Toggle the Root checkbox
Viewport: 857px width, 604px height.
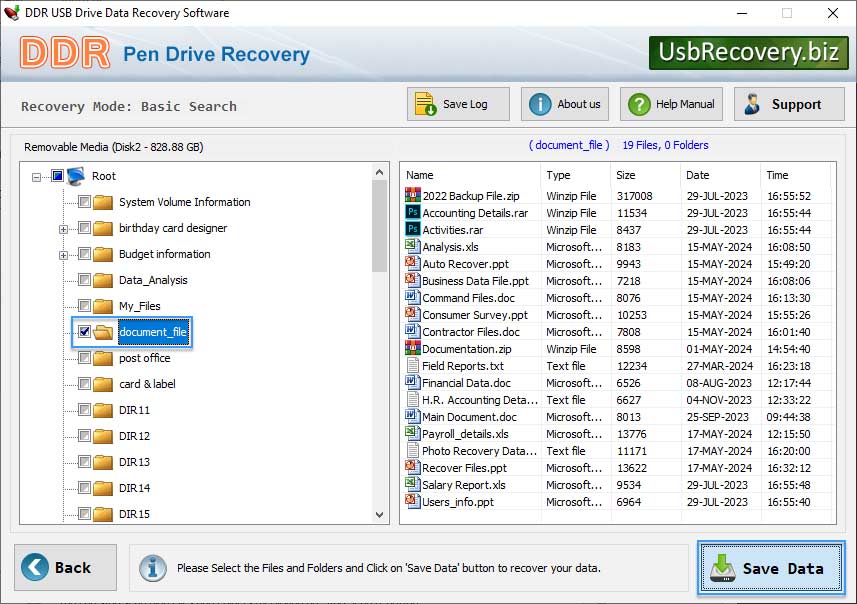[x=57, y=175]
